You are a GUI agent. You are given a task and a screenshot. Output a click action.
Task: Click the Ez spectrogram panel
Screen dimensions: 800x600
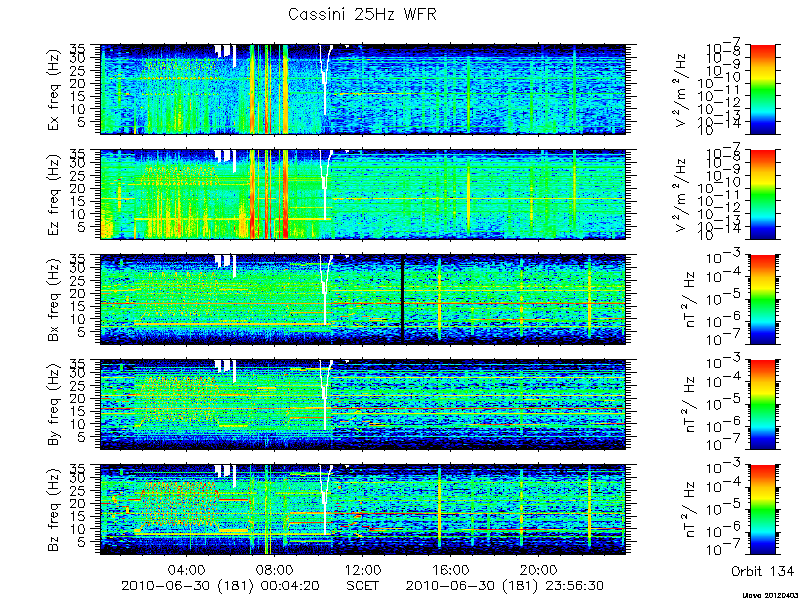[363, 194]
